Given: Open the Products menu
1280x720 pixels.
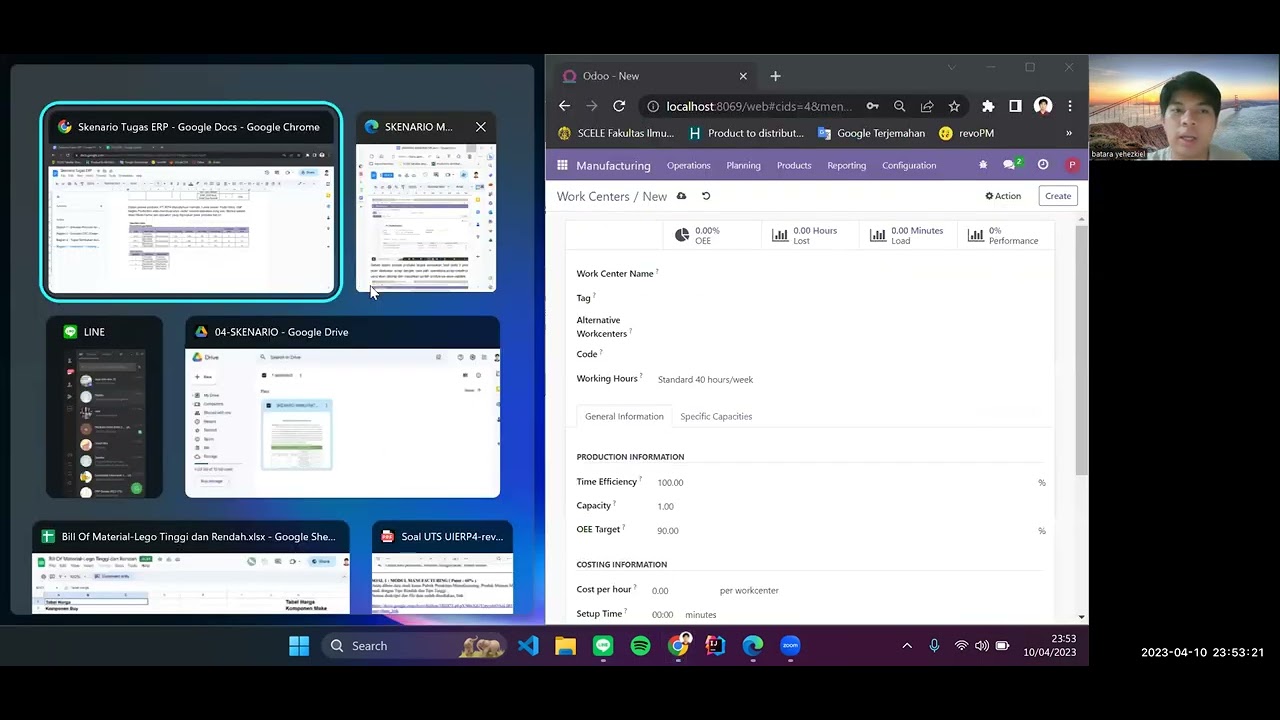Looking at the screenshot, I should 794,165.
